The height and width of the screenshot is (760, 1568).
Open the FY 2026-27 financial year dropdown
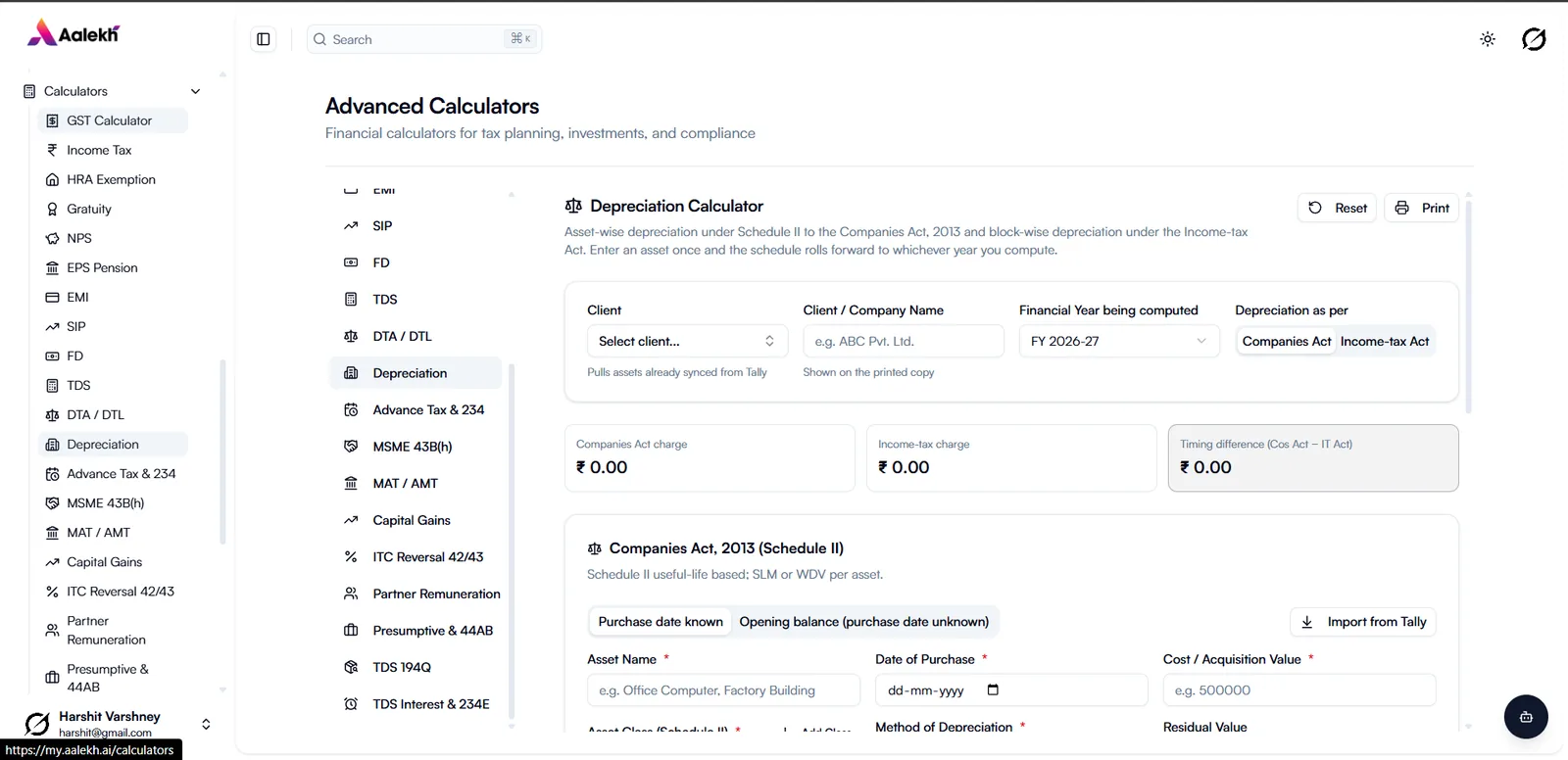tap(1119, 341)
